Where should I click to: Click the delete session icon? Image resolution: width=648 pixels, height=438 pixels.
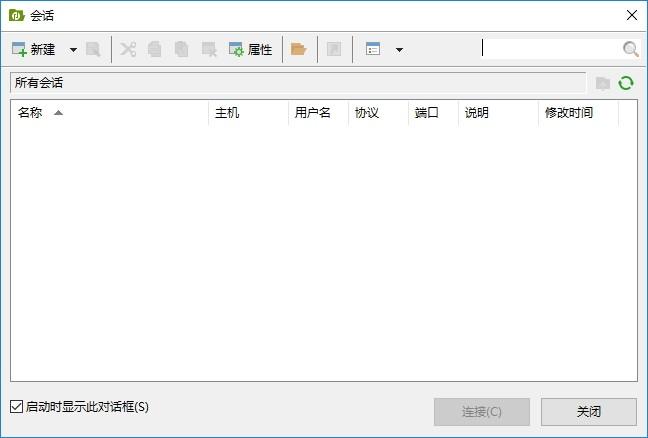point(209,50)
